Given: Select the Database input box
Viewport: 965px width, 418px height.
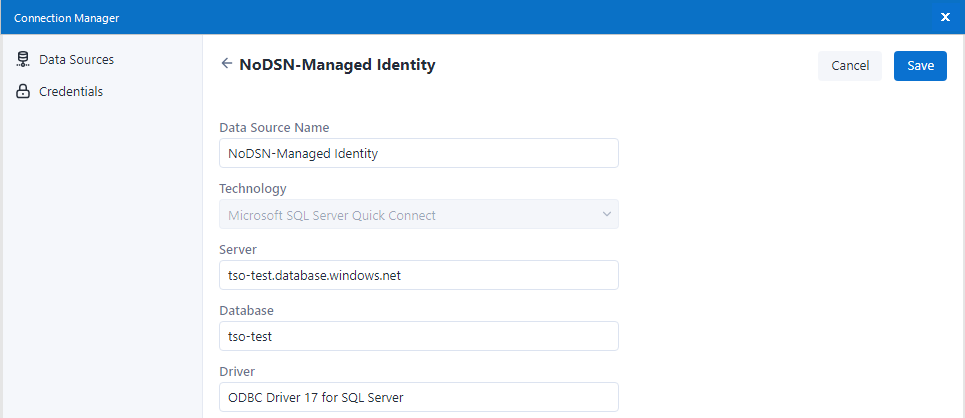Looking at the screenshot, I should (418, 336).
